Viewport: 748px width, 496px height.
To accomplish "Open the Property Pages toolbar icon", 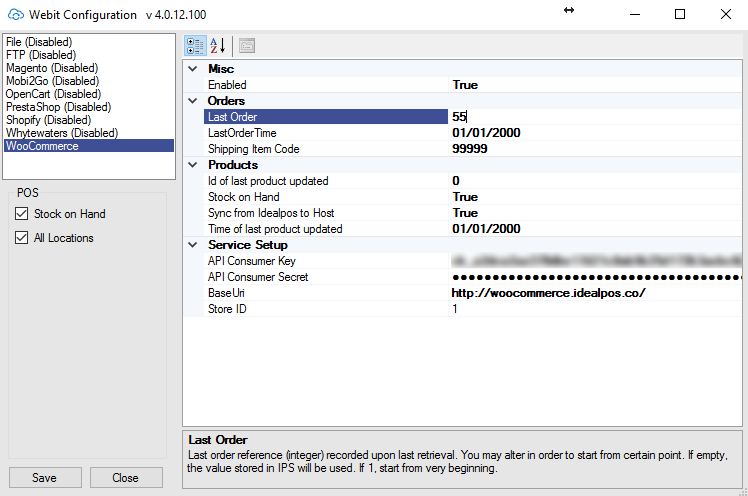I will [247, 46].
